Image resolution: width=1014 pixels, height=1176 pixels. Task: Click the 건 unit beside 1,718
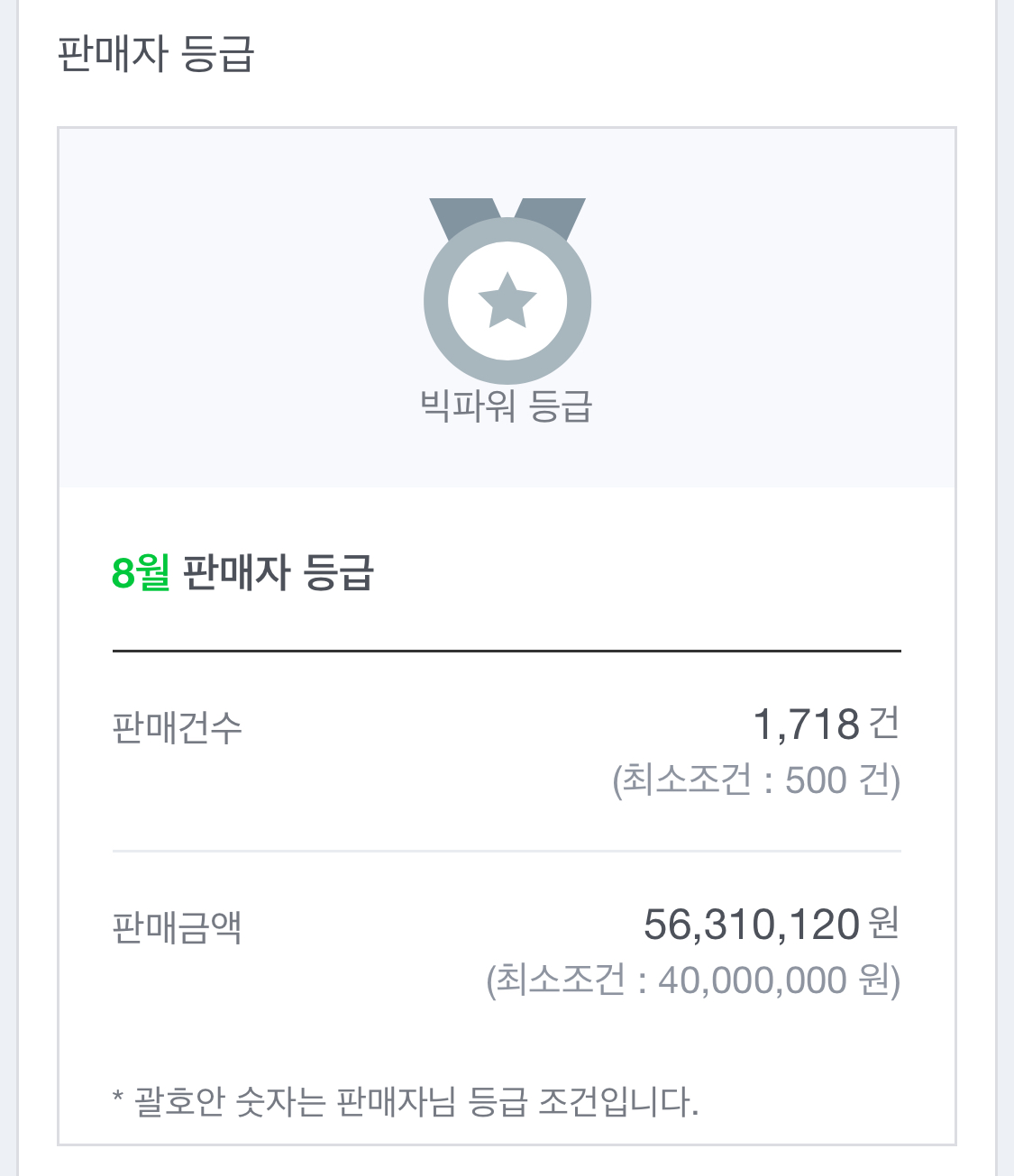point(884,724)
